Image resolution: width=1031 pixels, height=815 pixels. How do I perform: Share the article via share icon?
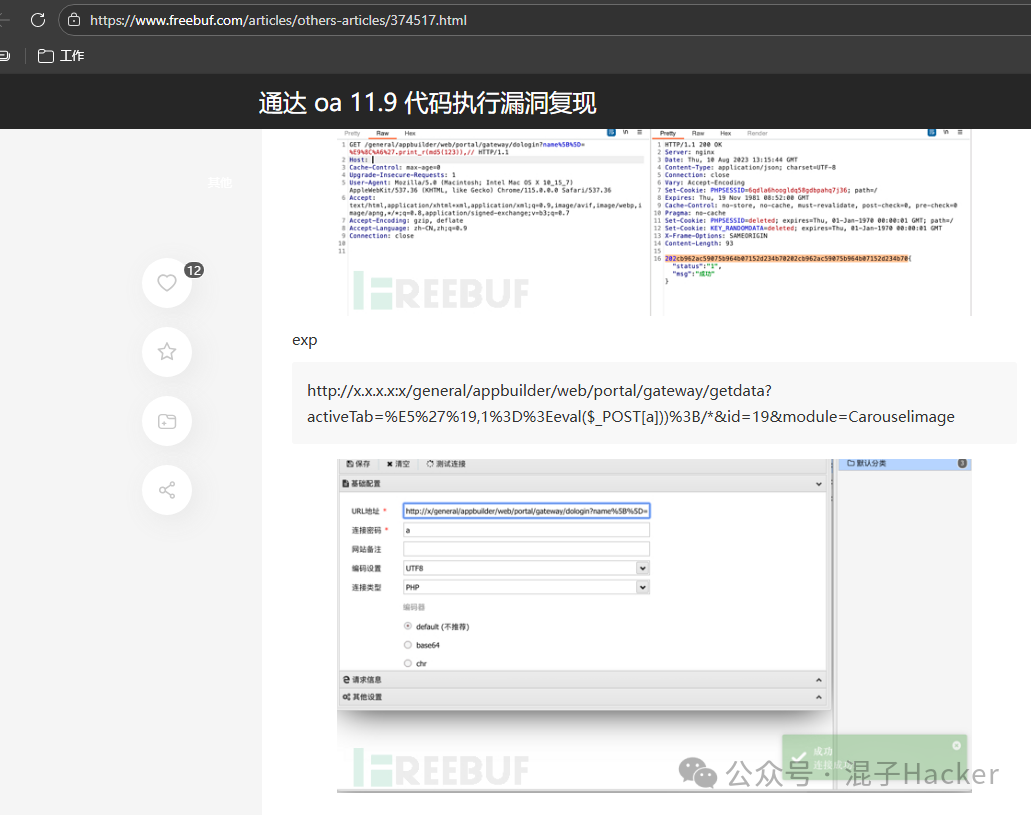click(x=167, y=490)
